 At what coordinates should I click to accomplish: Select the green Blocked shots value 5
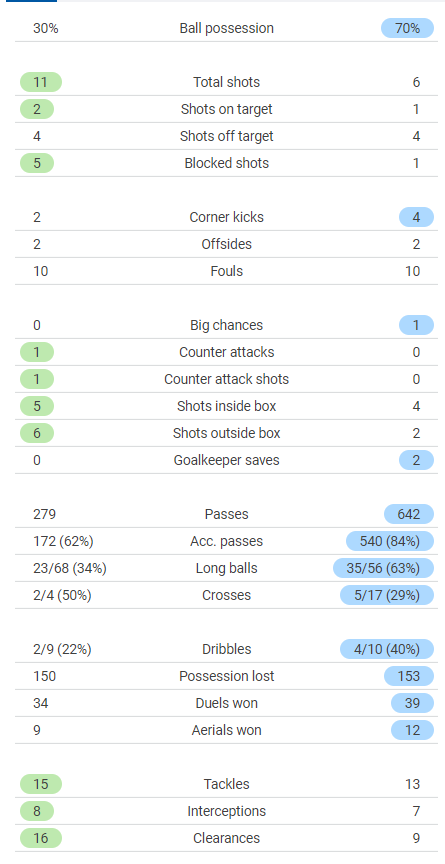point(37,163)
